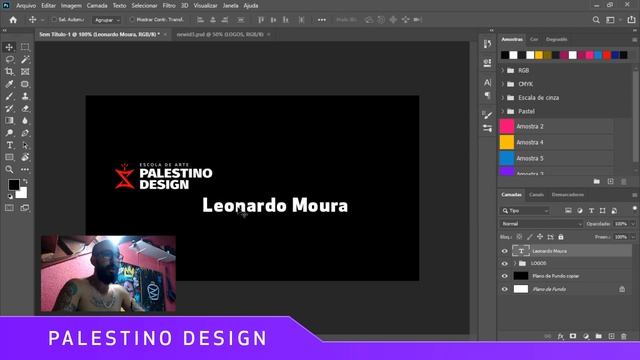The image size is (640, 360).
Task: Hide the Plano de Fundo layer
Action: tap(504, 289)
